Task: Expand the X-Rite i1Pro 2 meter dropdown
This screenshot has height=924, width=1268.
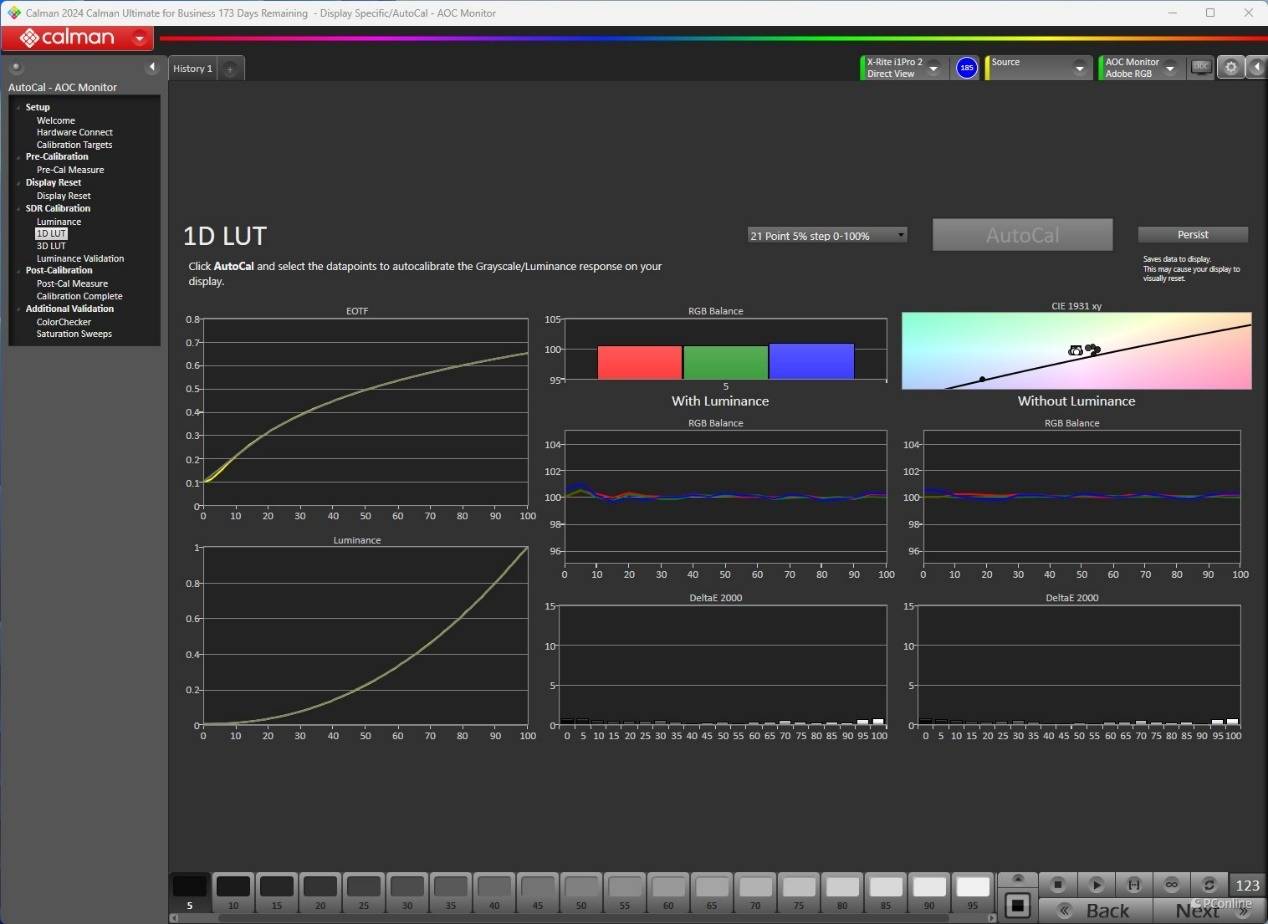Action: point(933,68)
